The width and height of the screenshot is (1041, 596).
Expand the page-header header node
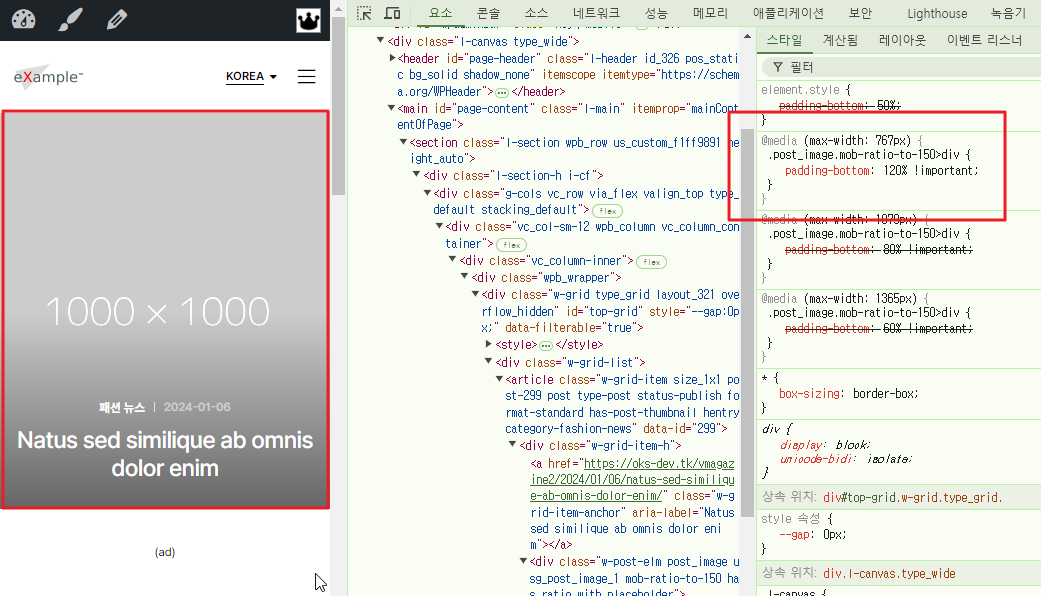point(392,58)
